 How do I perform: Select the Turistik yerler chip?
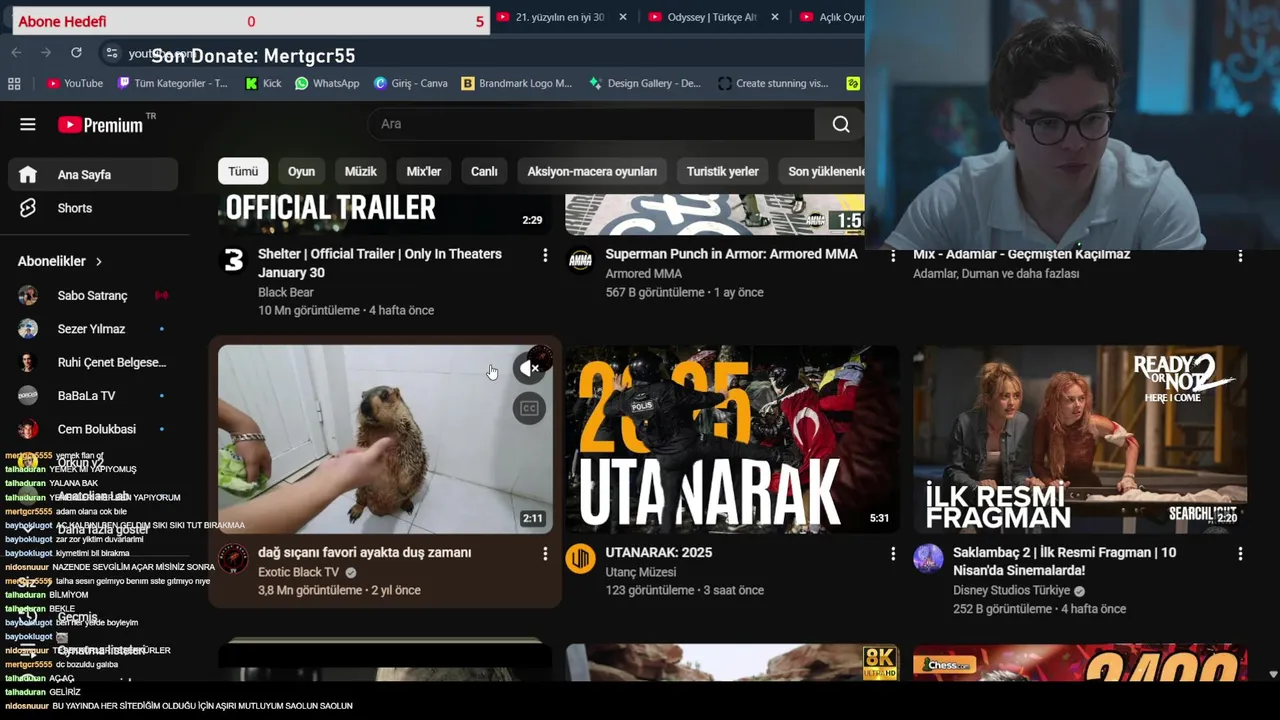point(722,171)
